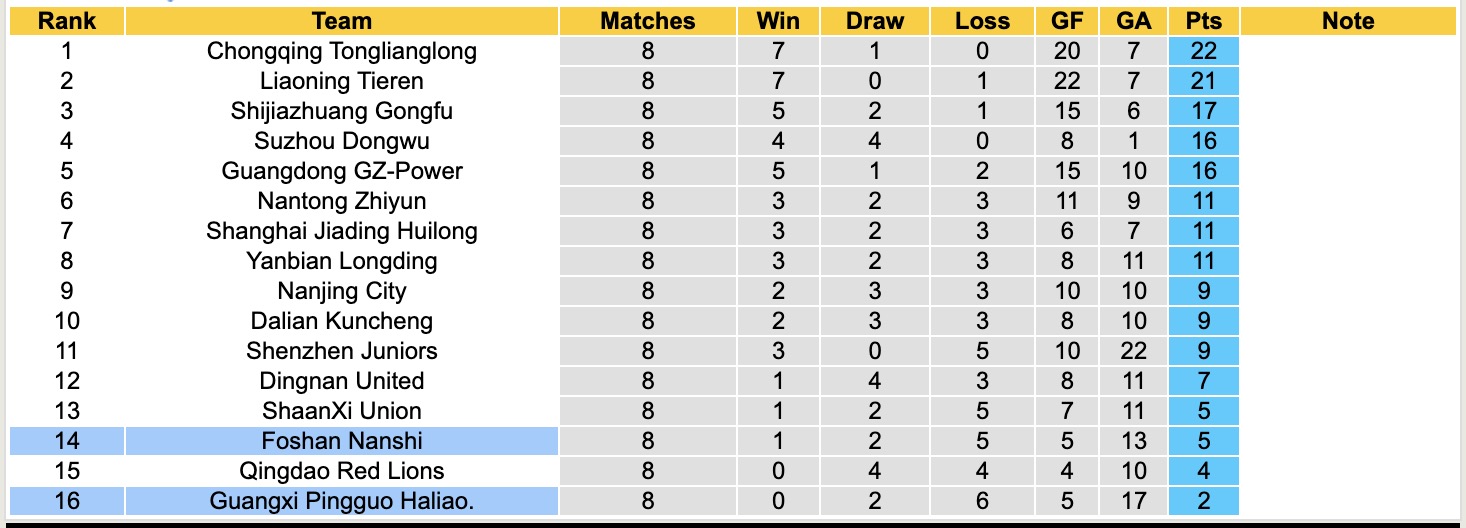1466x528 pixels.
Task: Select the highlighted rank 14 cell
Action: pyautogui.click(x=66, y=441)
